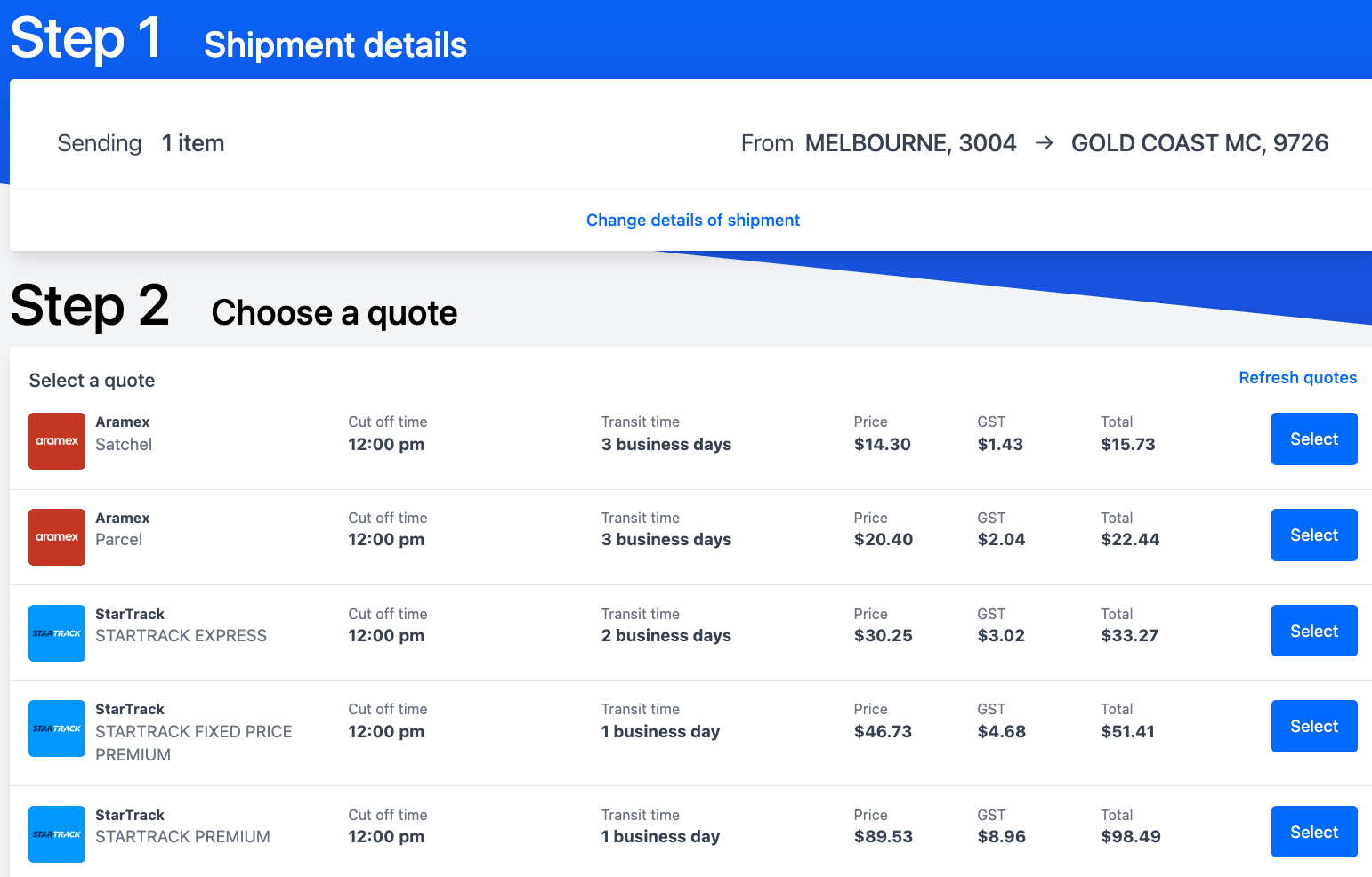Click the $30.25 price value

pyautogui.click(x=884, y=635)
